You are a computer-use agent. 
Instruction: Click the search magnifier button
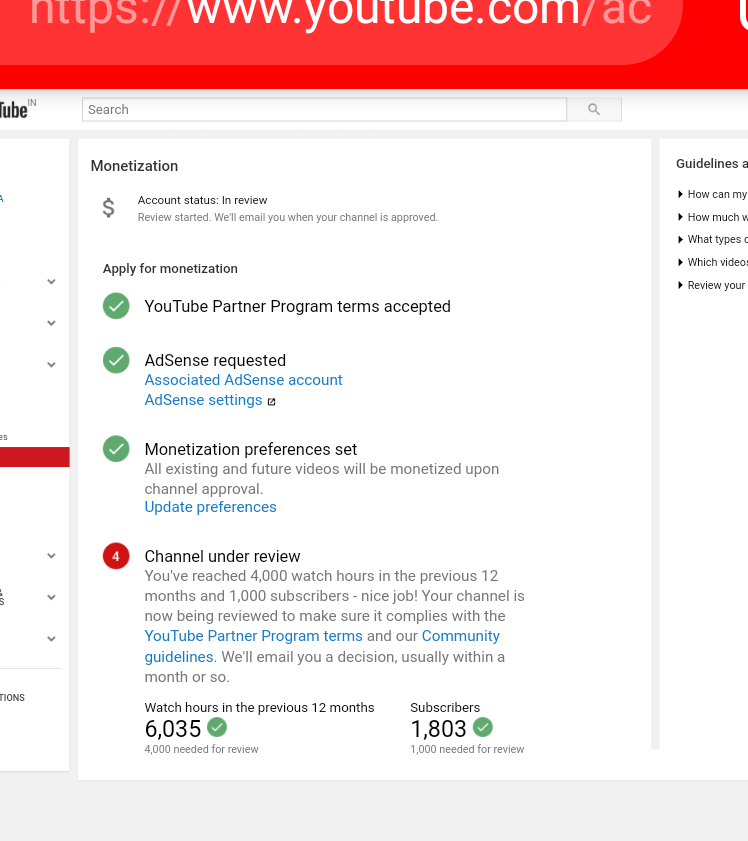point(594,109)
